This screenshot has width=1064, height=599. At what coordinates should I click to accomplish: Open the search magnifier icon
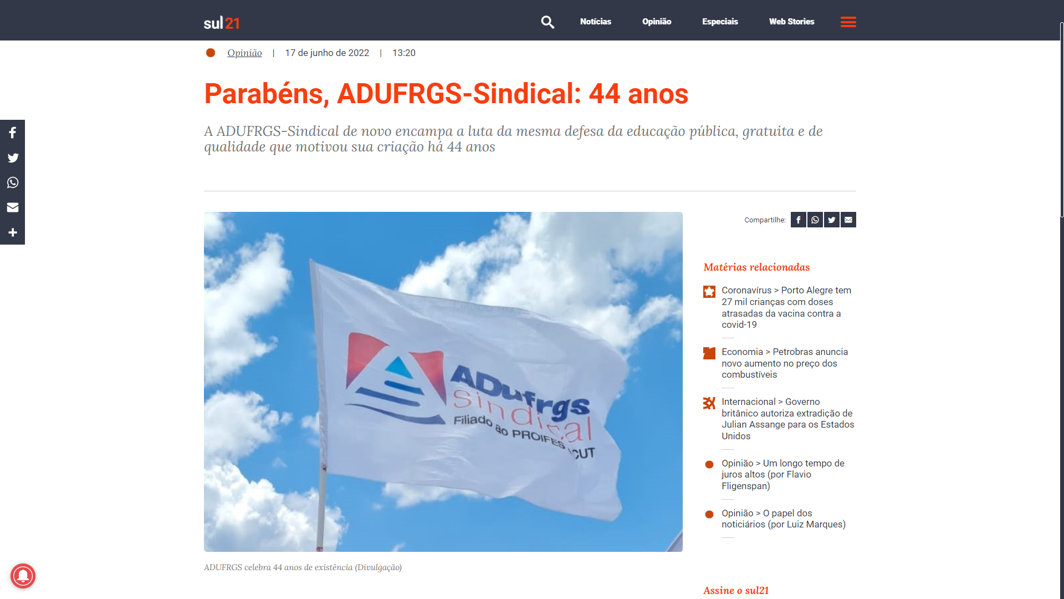pyautogui.click(x=547, y=22)
